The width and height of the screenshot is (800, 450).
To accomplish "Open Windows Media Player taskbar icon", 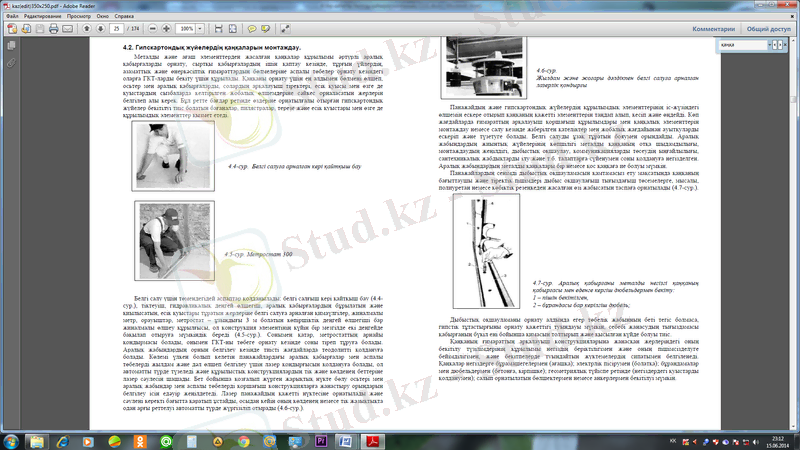I will [88, 441].
